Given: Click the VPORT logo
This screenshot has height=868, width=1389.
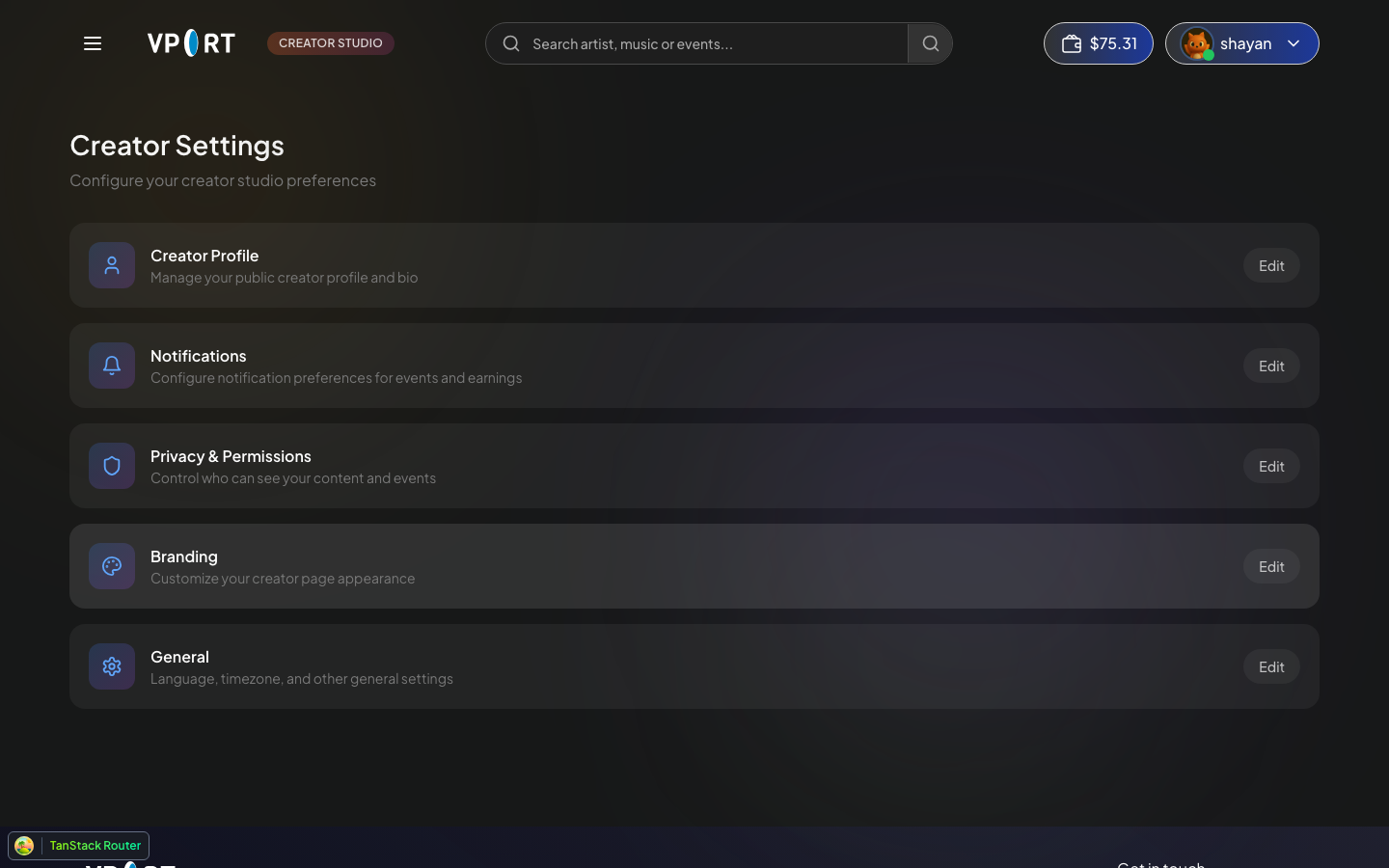Looking at the screenshot, I should (x=191, y=43).
